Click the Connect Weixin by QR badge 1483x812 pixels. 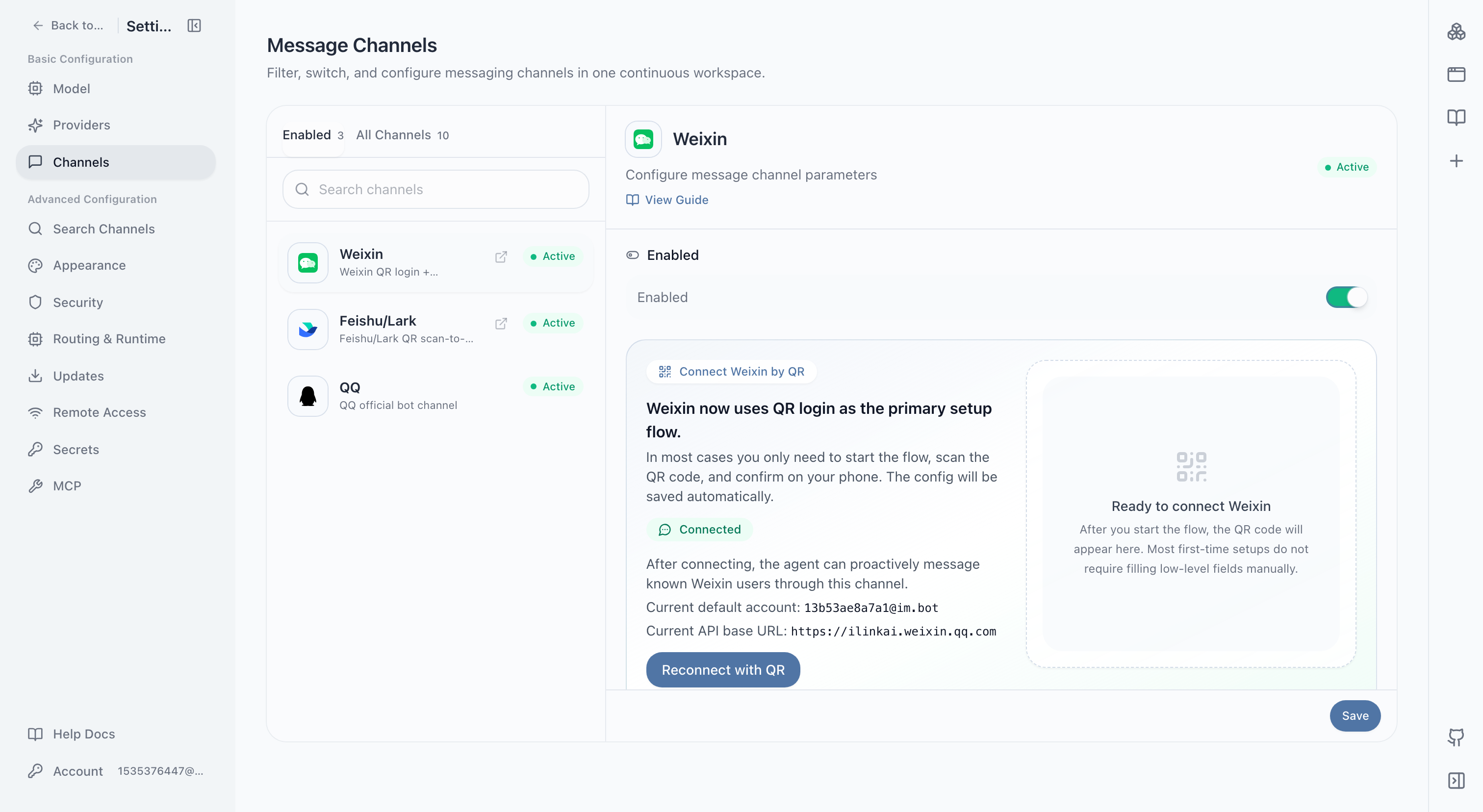pyautogui.click(x=731, y=372)
